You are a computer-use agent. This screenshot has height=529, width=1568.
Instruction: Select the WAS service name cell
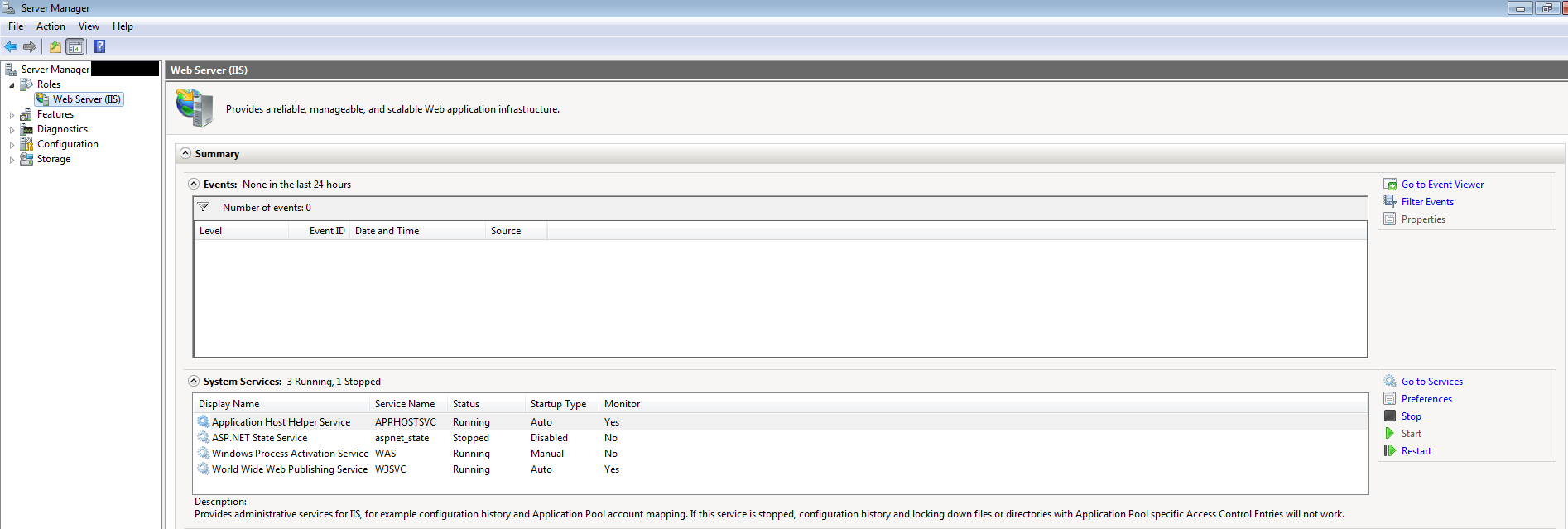pyautogui.click(x=385, y=454)
